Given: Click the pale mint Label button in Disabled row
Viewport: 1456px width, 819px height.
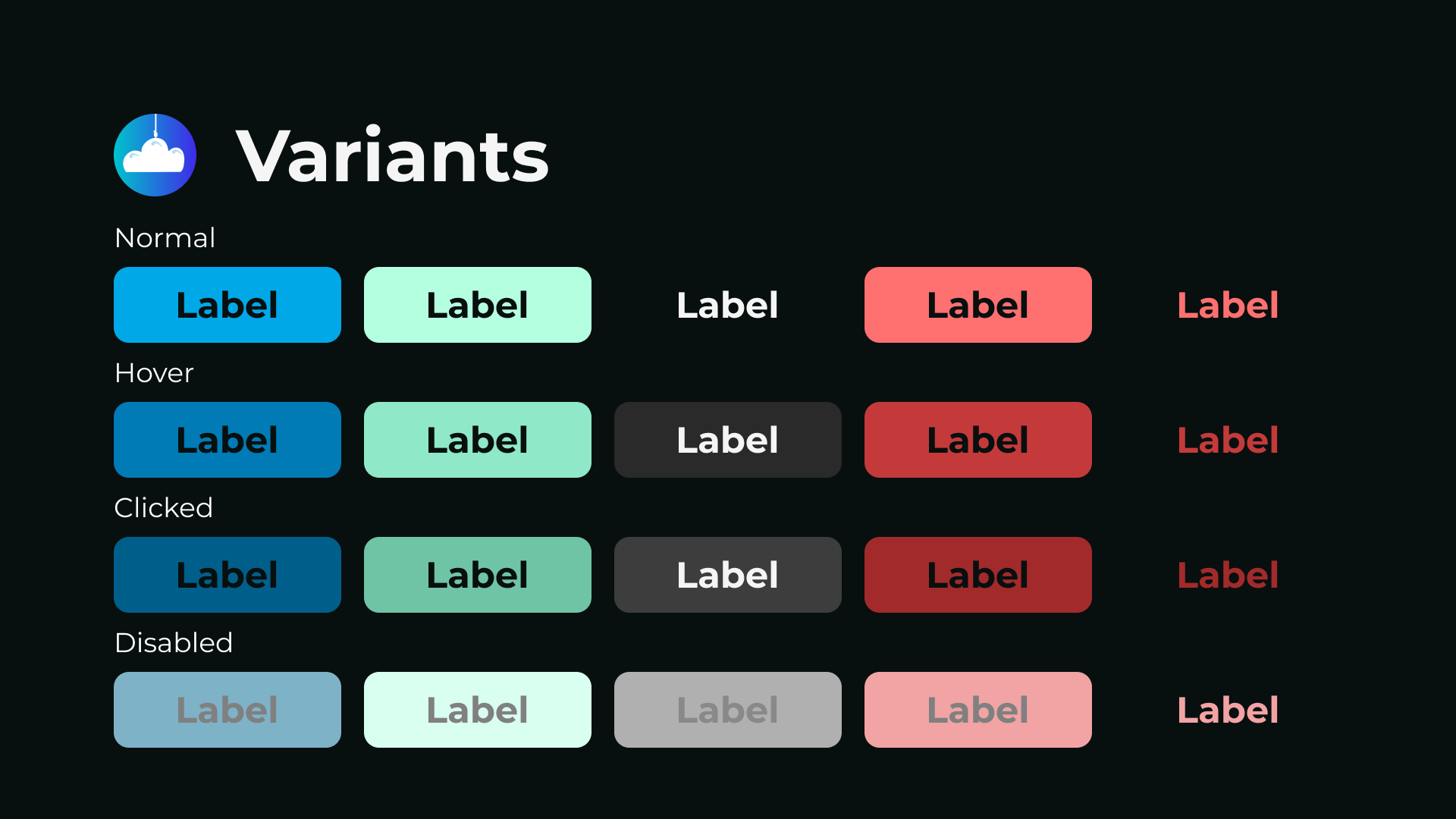Looking at the screenshot, I should 477,710.
